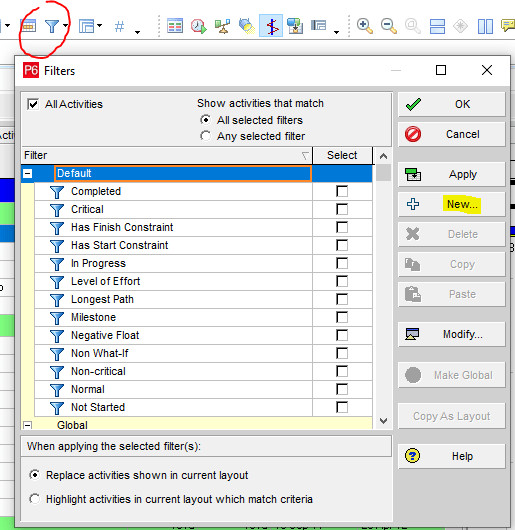Click the Level Resources icon

tap(222, 26)
